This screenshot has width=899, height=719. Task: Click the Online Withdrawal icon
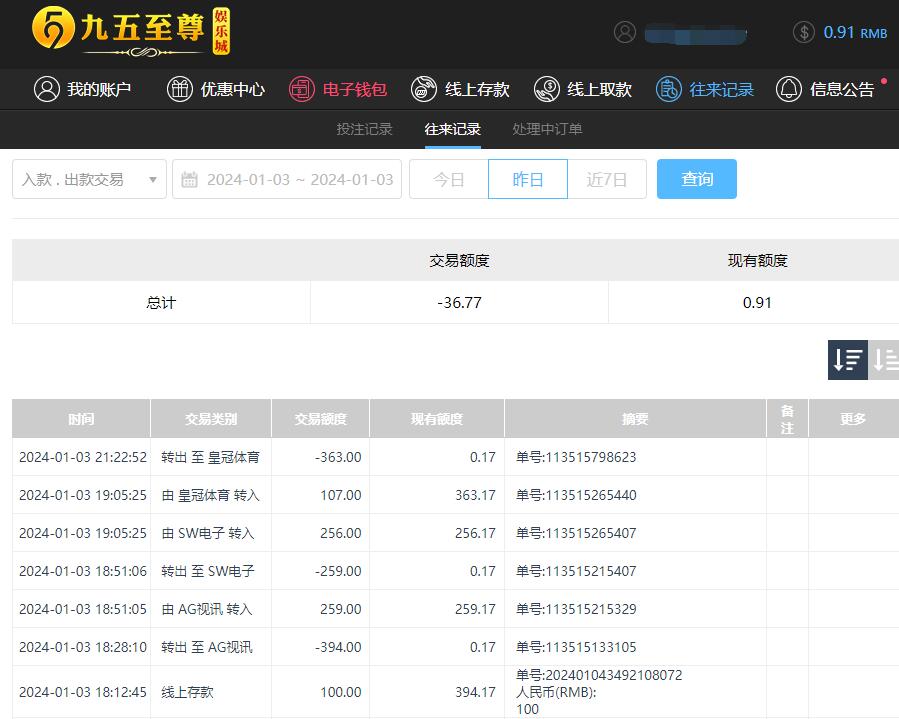(x=546, y=89)
